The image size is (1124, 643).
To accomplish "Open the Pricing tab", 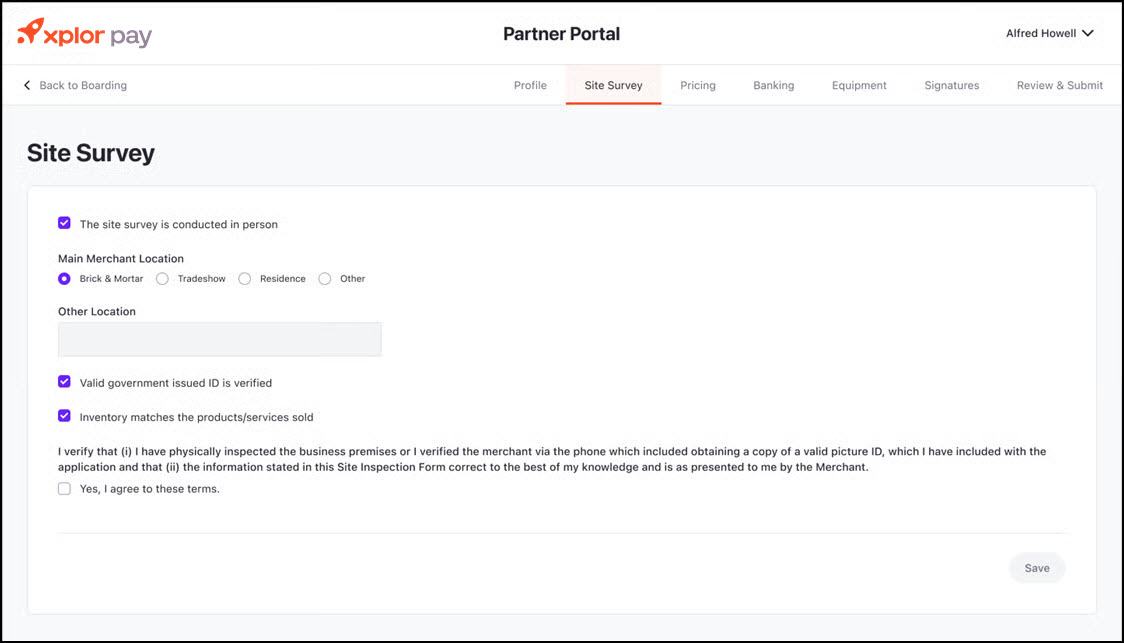I will point(698,86).
